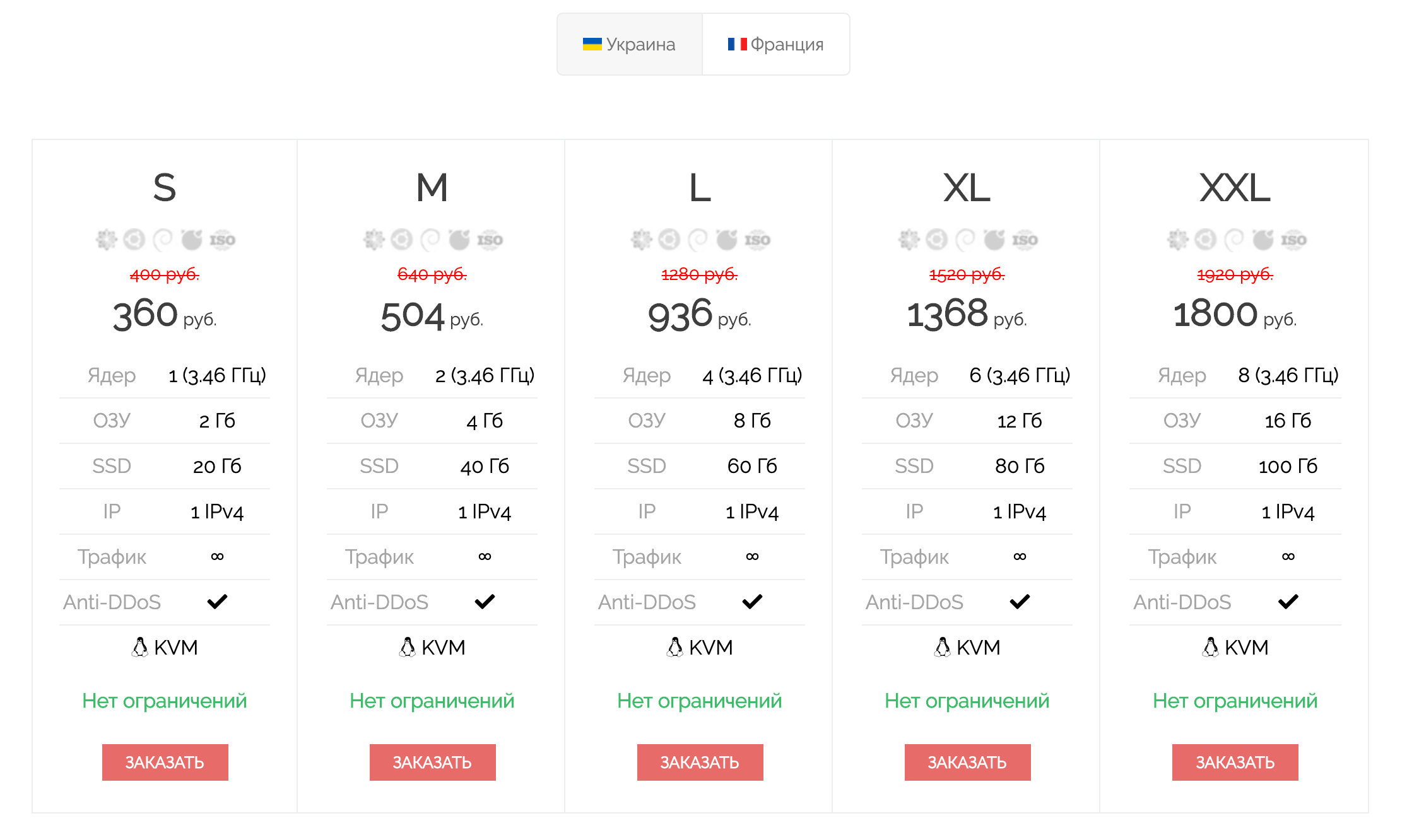Screen dimensions: 1407x840
Task: Order the S plan with ЗАКАЗАТЬ button
Action: click(x=165, y=762)
